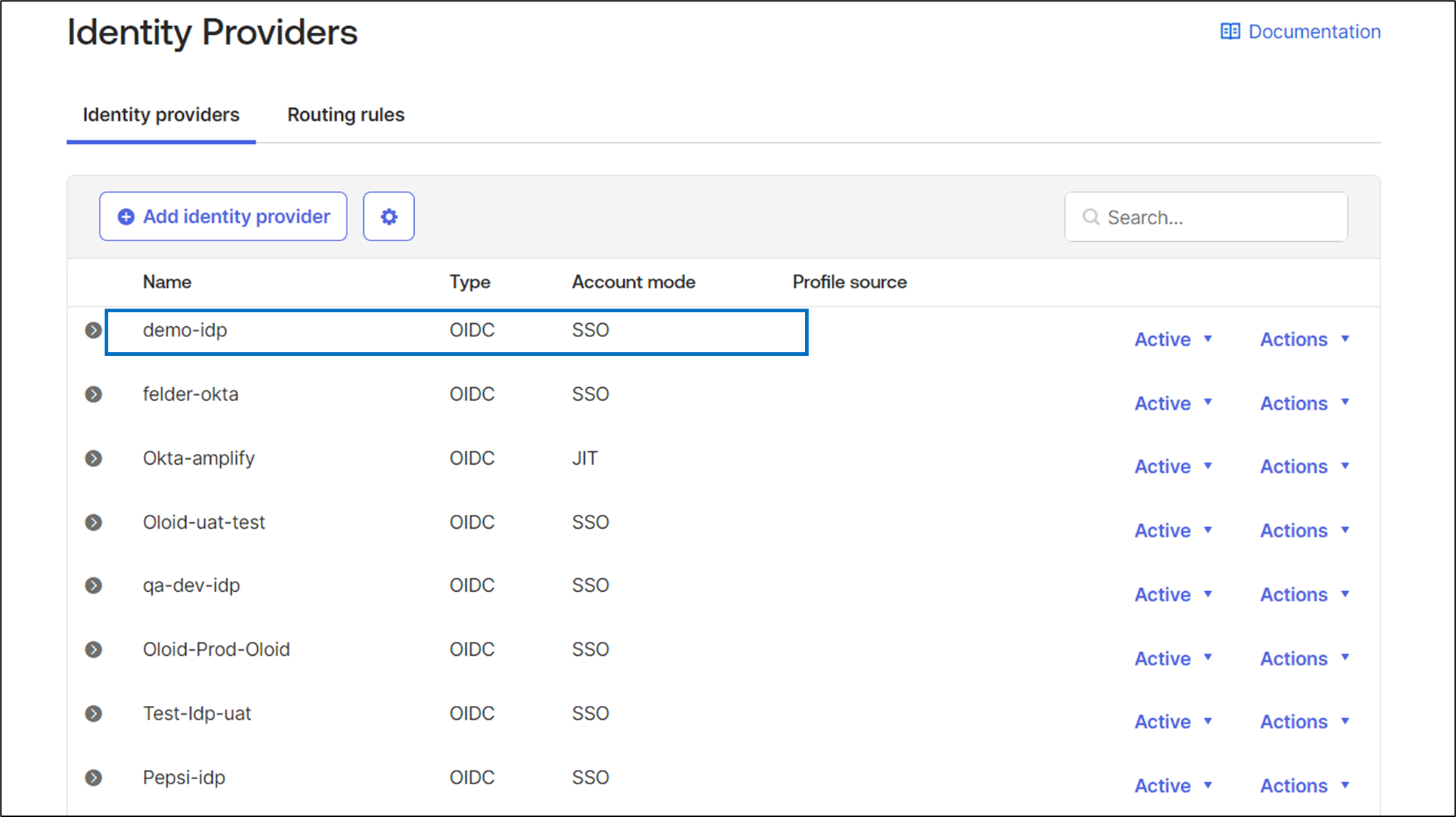Click the Name column header
The height and width of the screenshot is (817, 1456).
(x=167, y=282)
